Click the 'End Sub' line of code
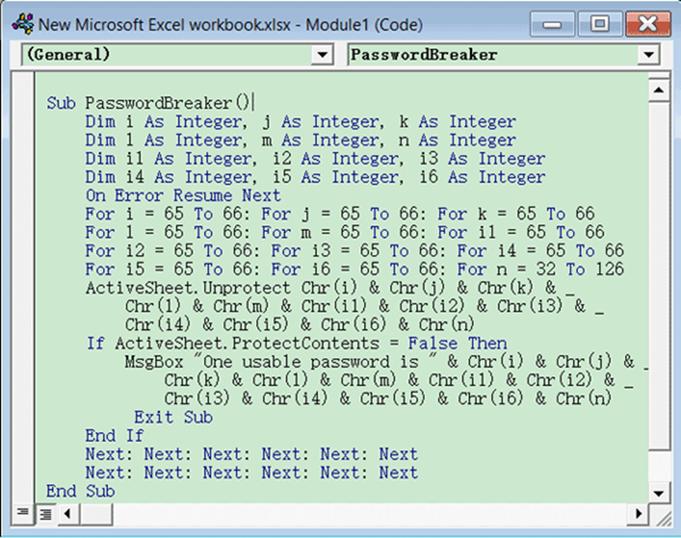 point(80,491)
